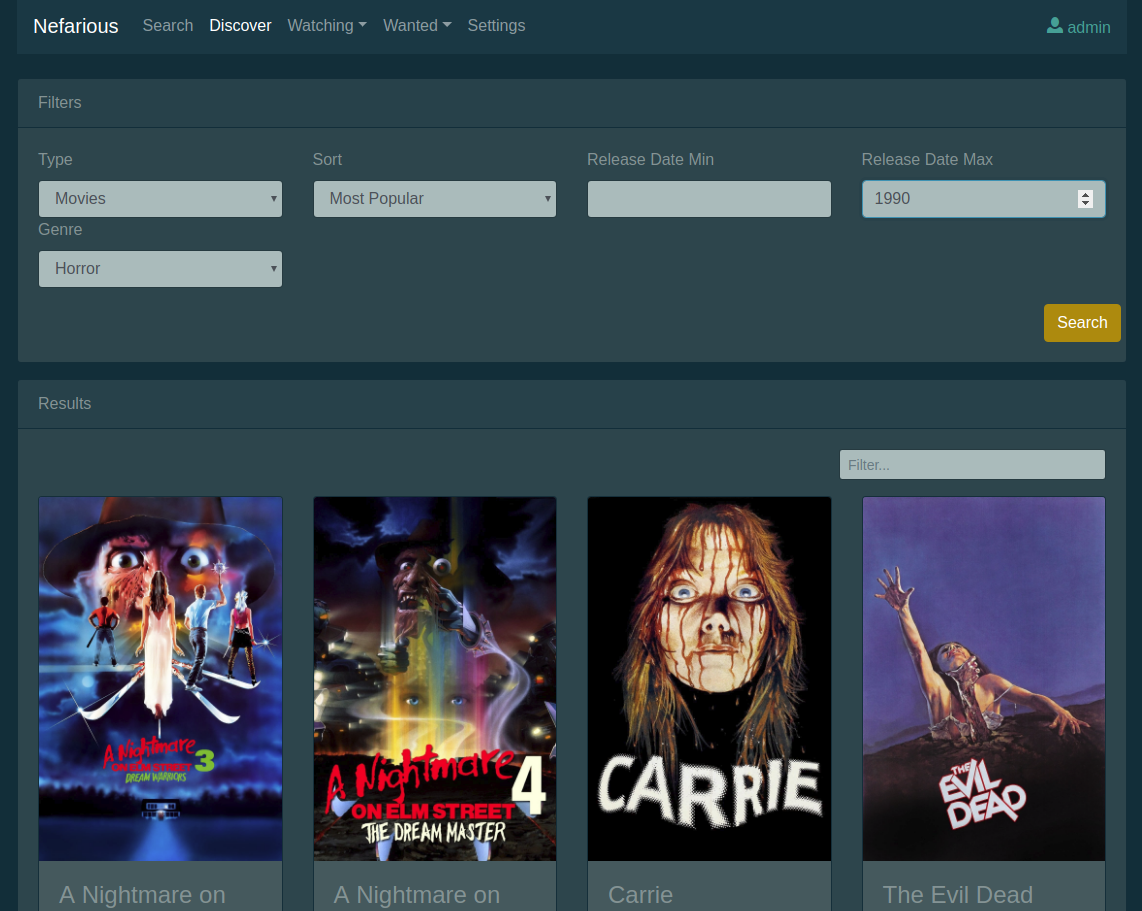Open A Nightmare on Elm Street 3 poster

point(160,679)
